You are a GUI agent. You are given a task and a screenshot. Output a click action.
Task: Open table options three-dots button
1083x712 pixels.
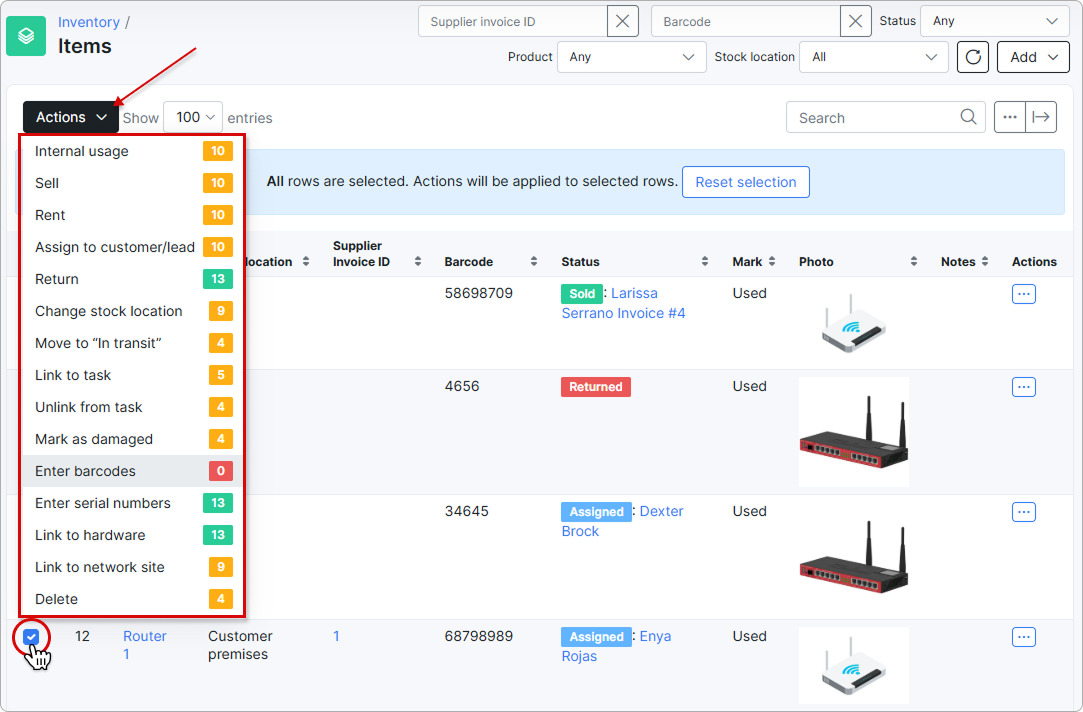tap(1010, 117)
